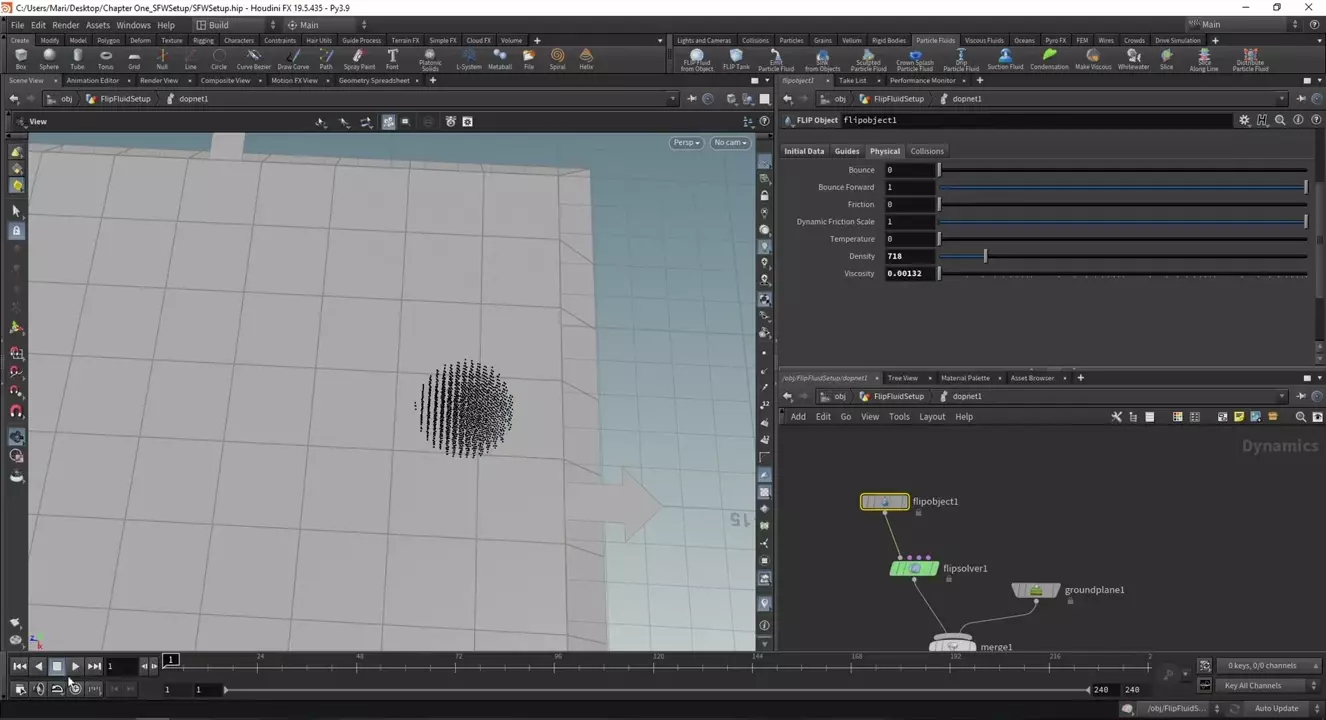
Task: Open the Persp viewport dropdown
Action: click(x=686, y=143)
